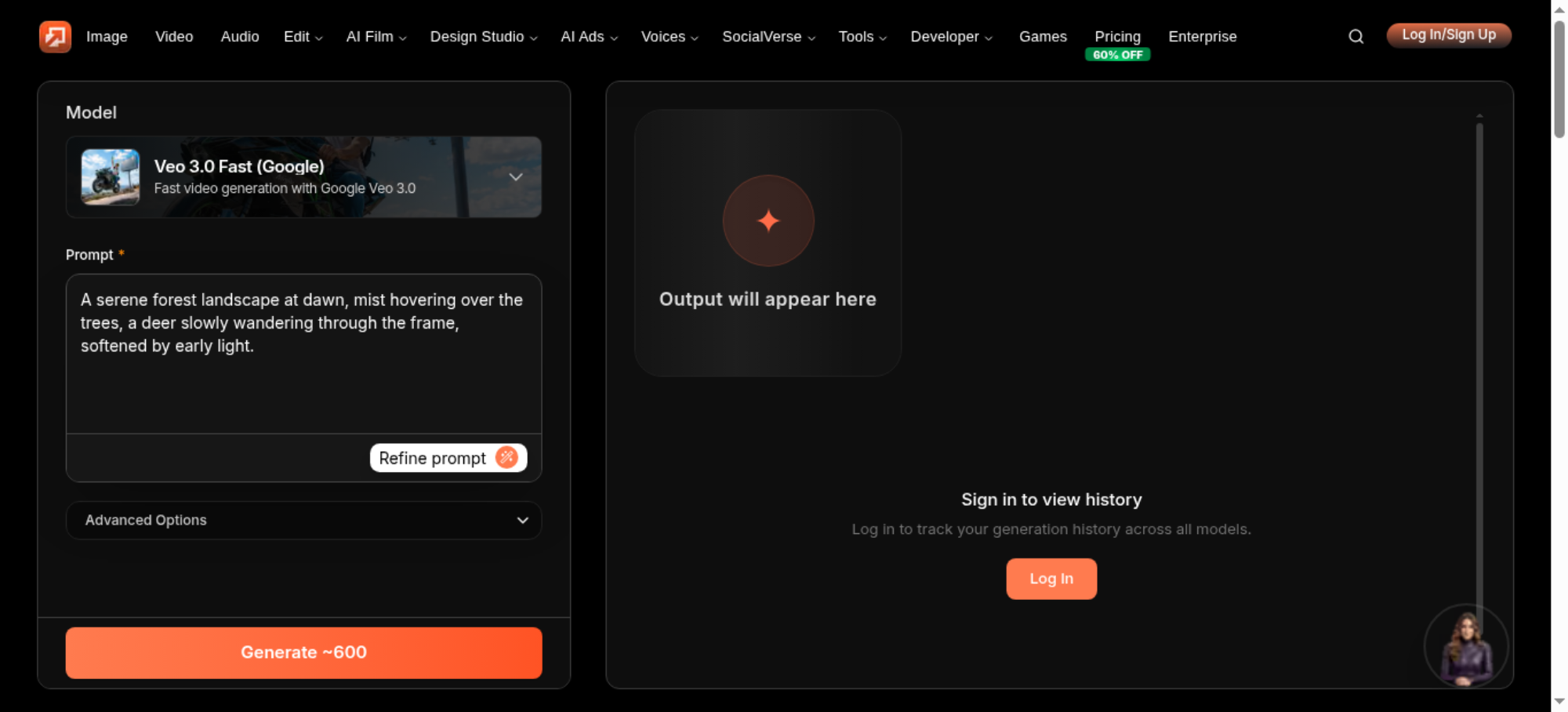Screen dimensions: 1568x712
Task: Click the page vertical scrollbar thumb
Action: pyautogui.click(x=1559, y=78)
